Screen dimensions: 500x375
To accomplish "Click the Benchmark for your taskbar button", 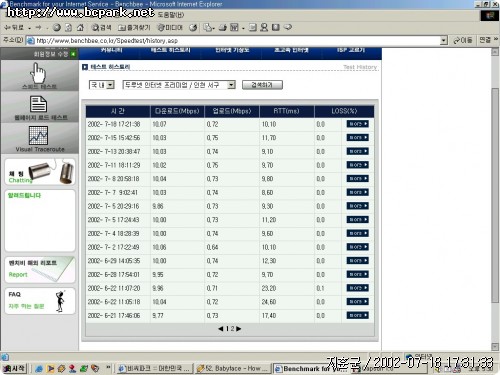I will (311, 369).
